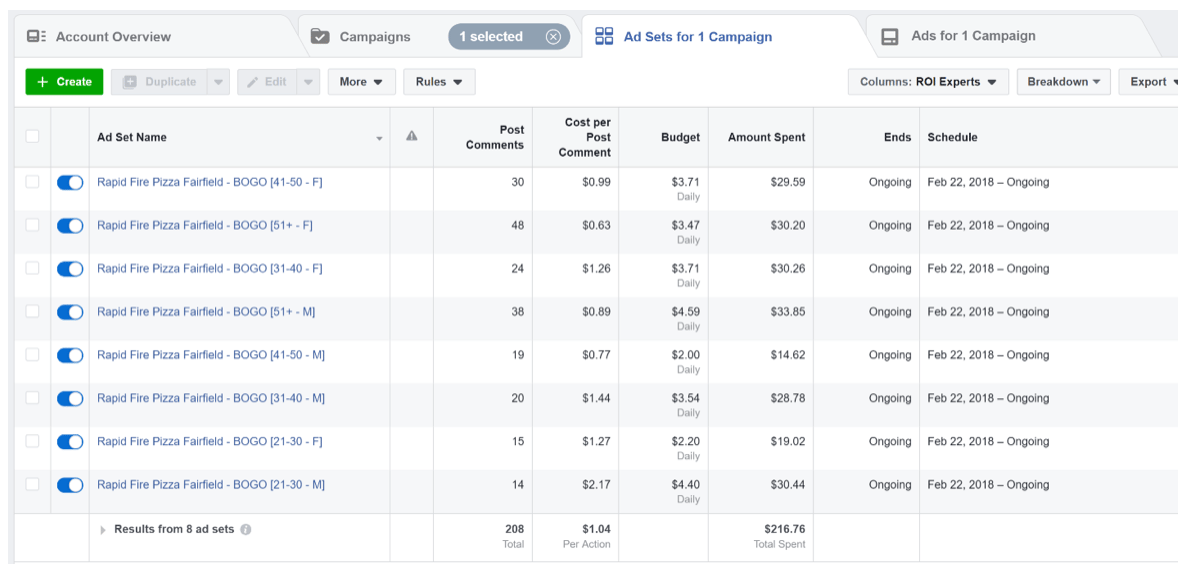1198x578 pixels.
Task: Open ad set Rapid Fire Pizza Fairfield - BOGO [51+ - F]
Action: 205,225
